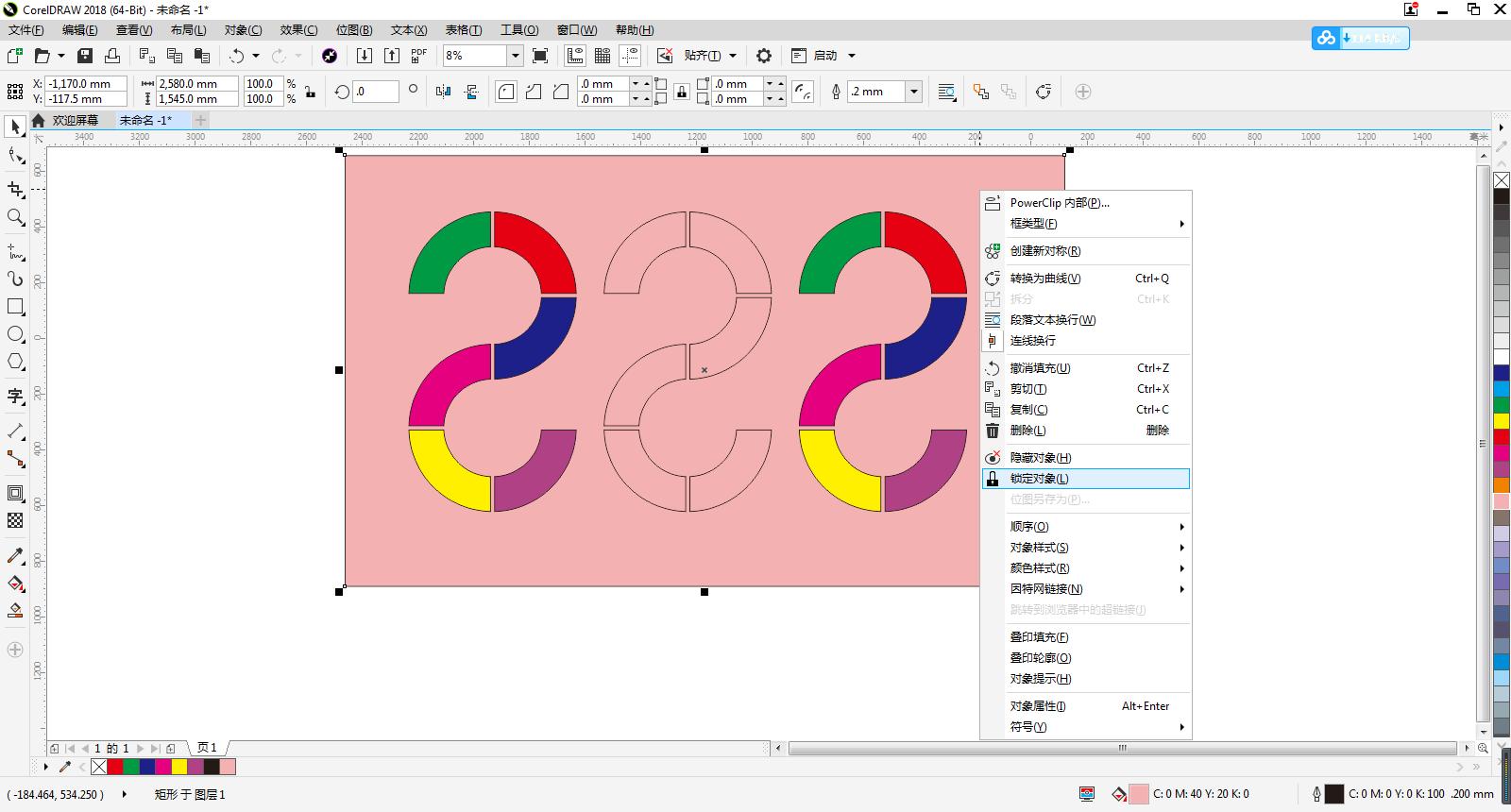Select the Zoom magnifier tool
1511x812 pixels.
[15, 217]
